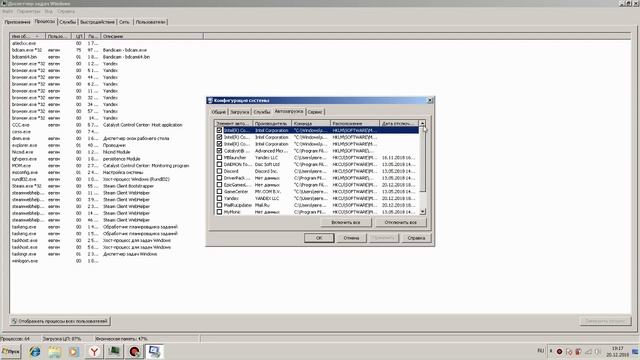Image resolution: width=640 pixels, height=360 pixels.
Task: Confirm with the OK button
Action: coord(319,238)
